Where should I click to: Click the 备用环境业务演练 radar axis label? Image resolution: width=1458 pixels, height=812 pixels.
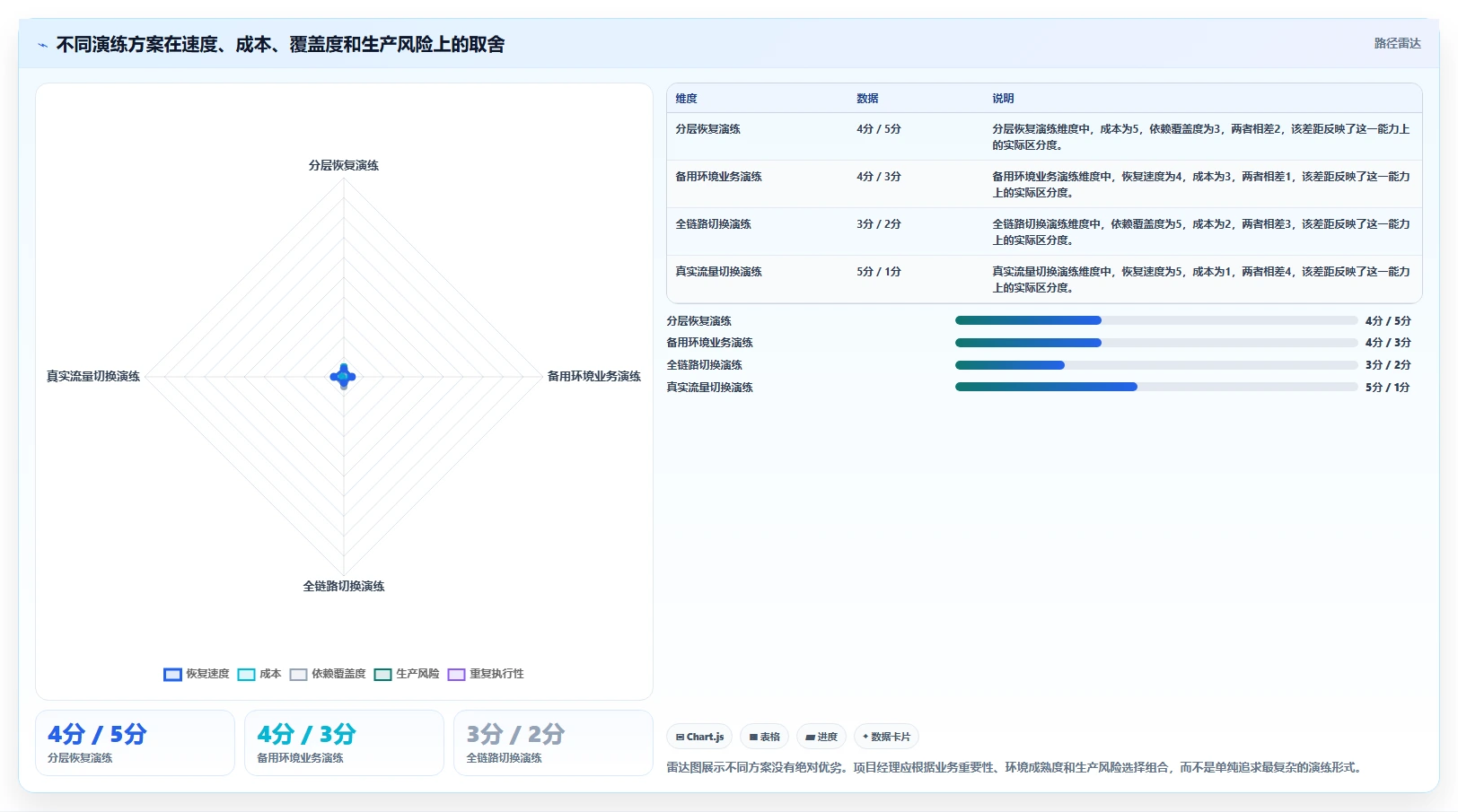coord(594,376)
